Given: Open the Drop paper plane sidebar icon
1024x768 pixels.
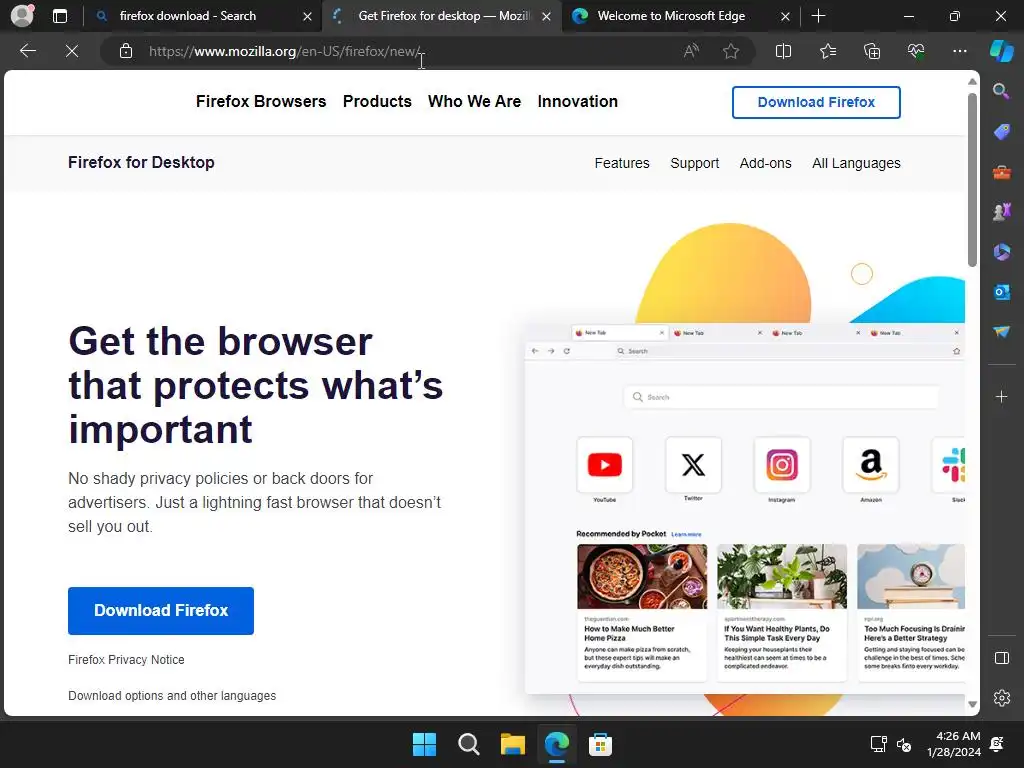Looking at the screenshot, I should [1001, 332].
